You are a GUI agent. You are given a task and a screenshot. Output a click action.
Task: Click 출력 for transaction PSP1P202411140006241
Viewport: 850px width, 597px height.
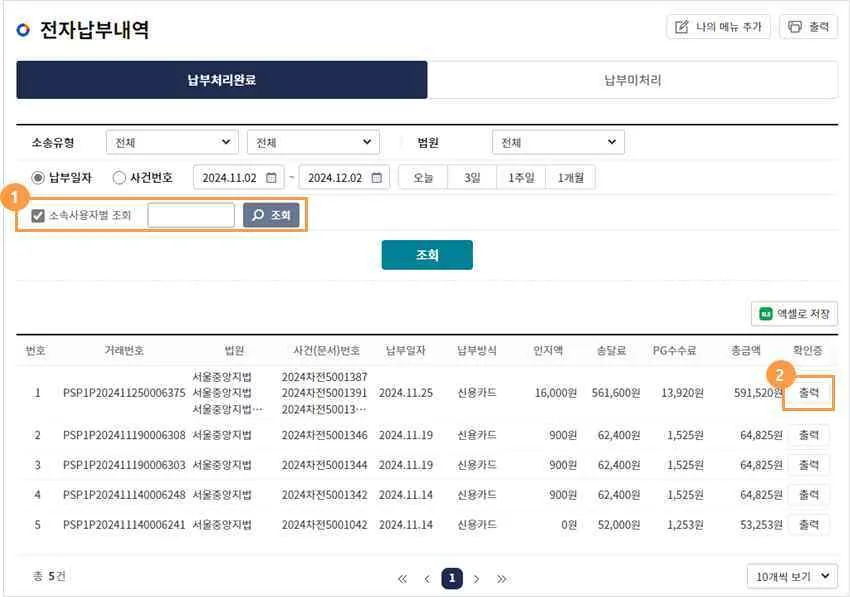809,524
